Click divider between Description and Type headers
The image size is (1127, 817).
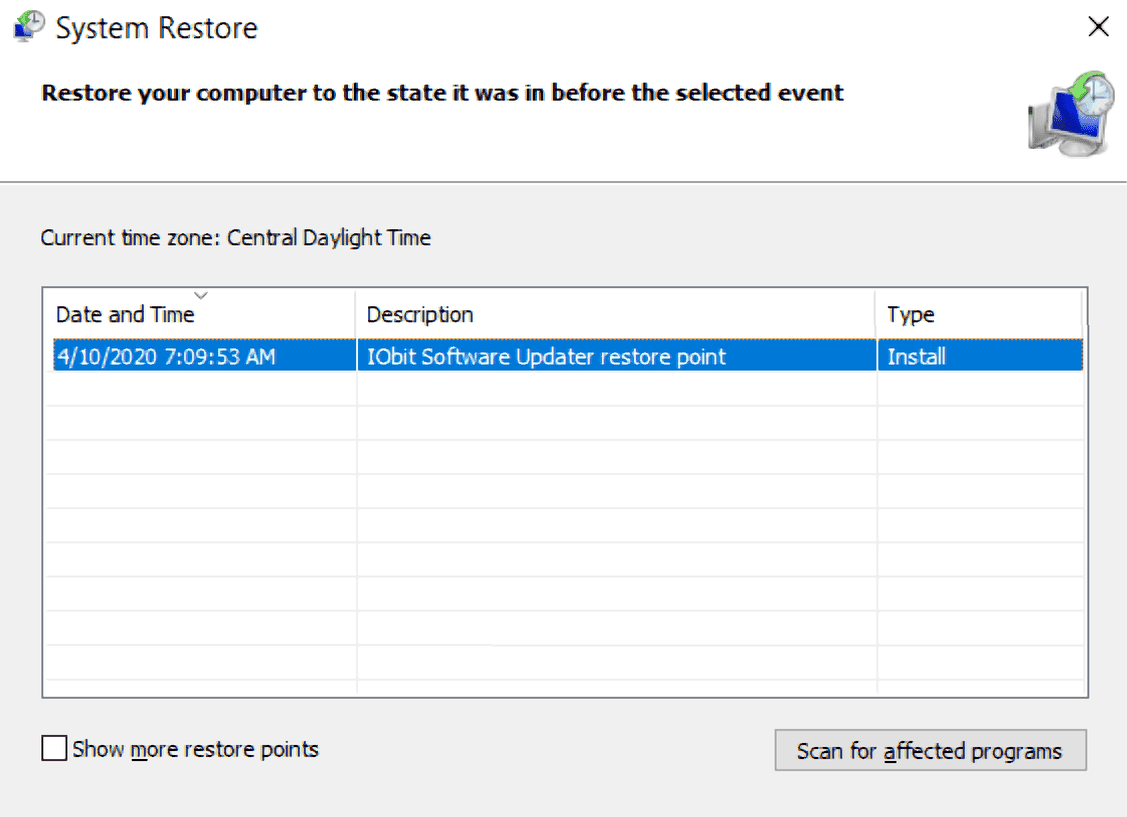click(x=876, y=314)
